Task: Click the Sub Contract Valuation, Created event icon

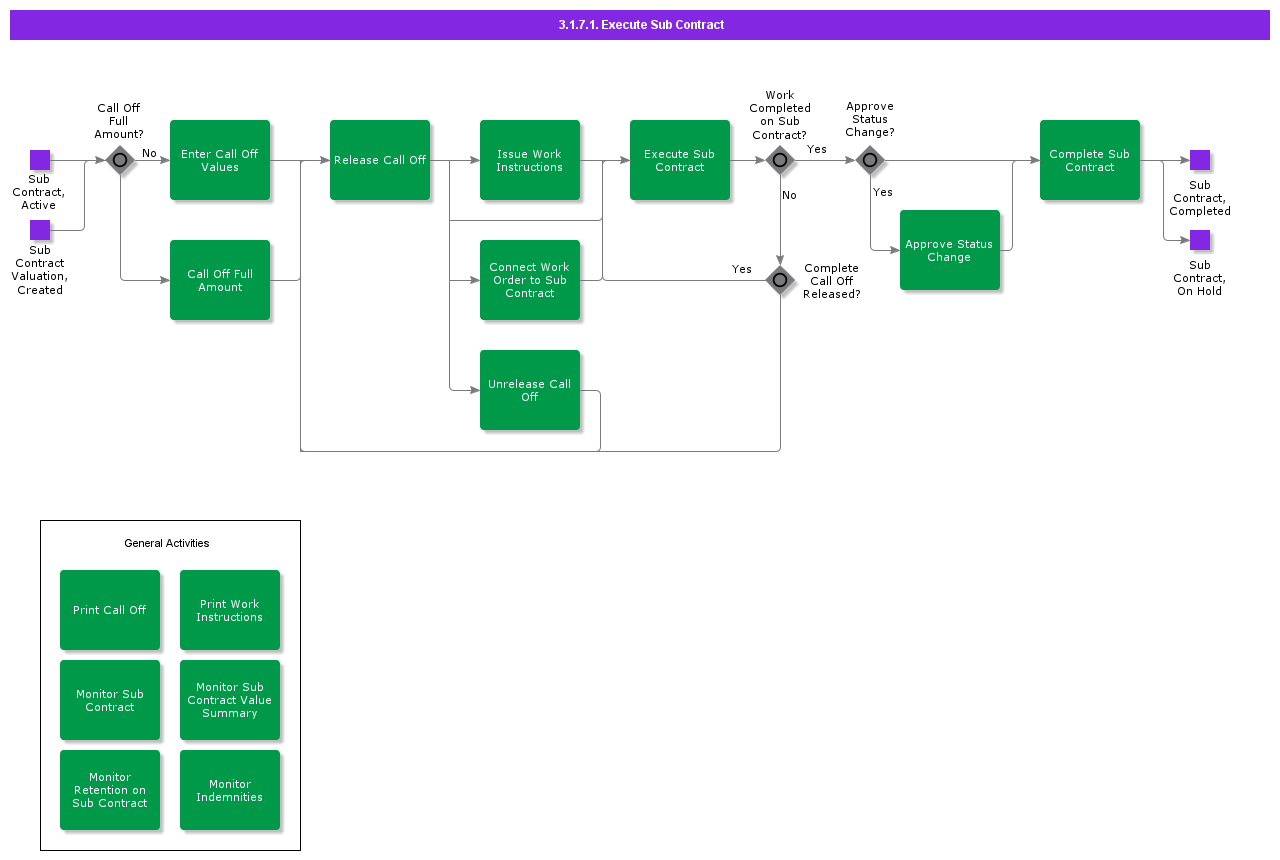Action: pos(40,230)
